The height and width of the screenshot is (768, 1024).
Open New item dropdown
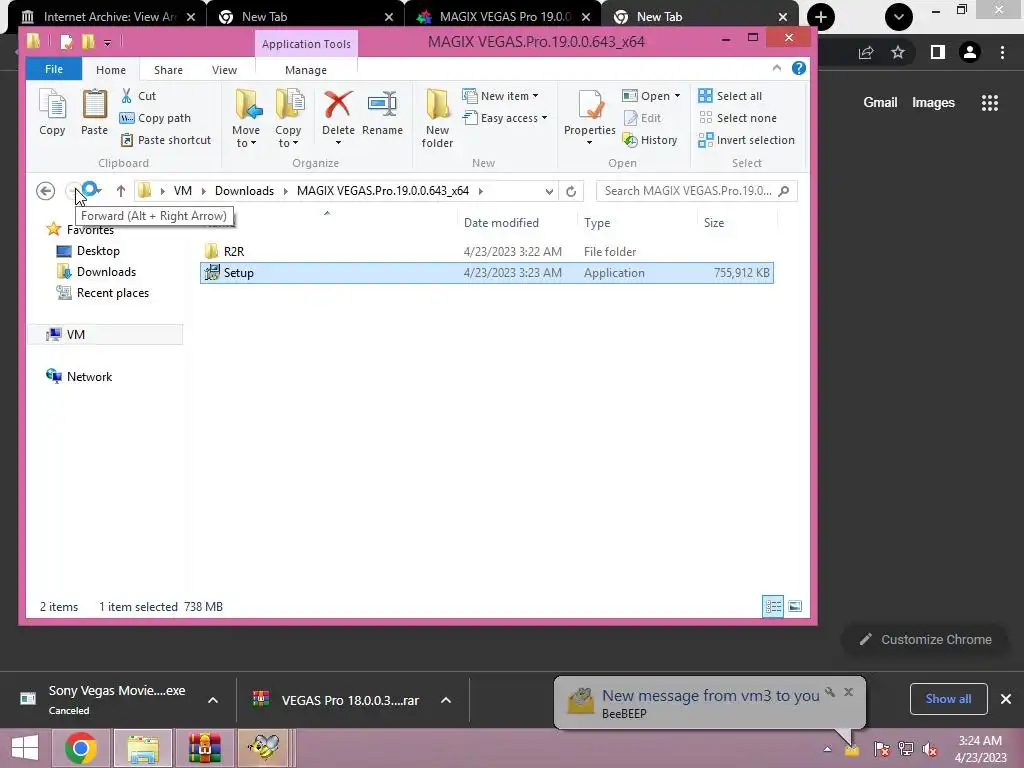click(500, 96)
